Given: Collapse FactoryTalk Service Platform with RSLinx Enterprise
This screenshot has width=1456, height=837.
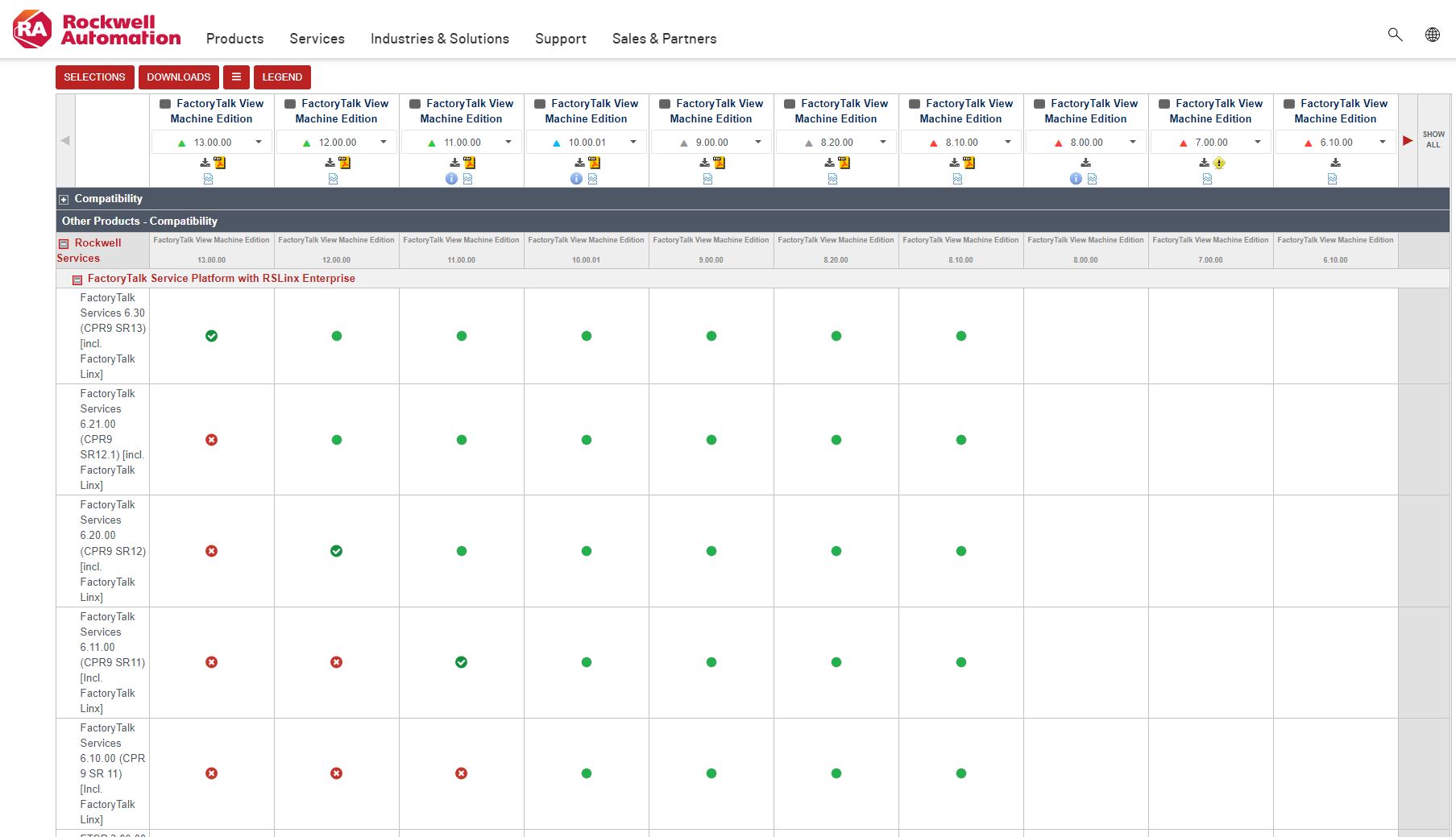Looking at the screenshot, I should pos(77,280).
